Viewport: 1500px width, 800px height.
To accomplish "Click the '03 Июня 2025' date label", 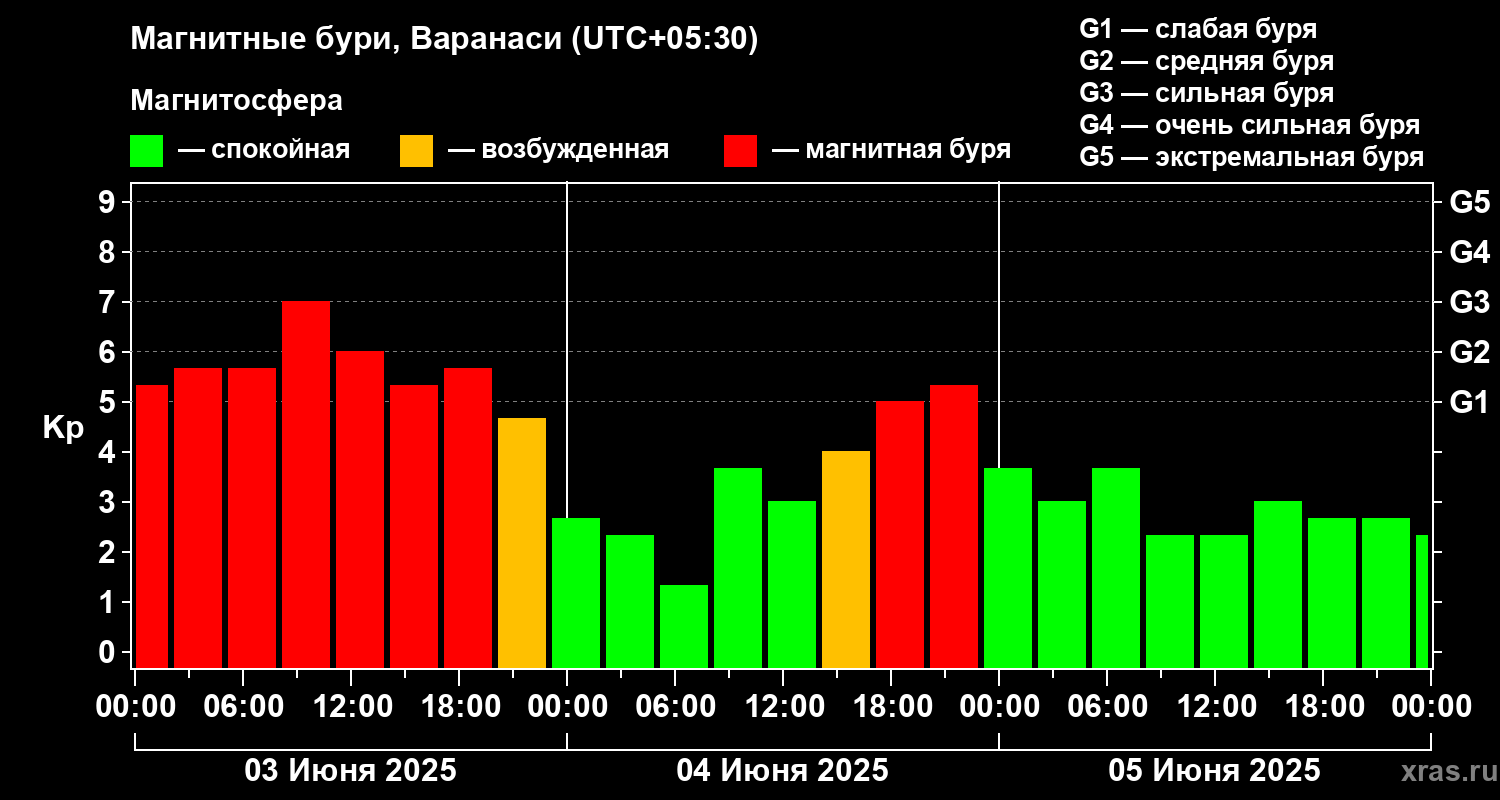I will point(351,771).
